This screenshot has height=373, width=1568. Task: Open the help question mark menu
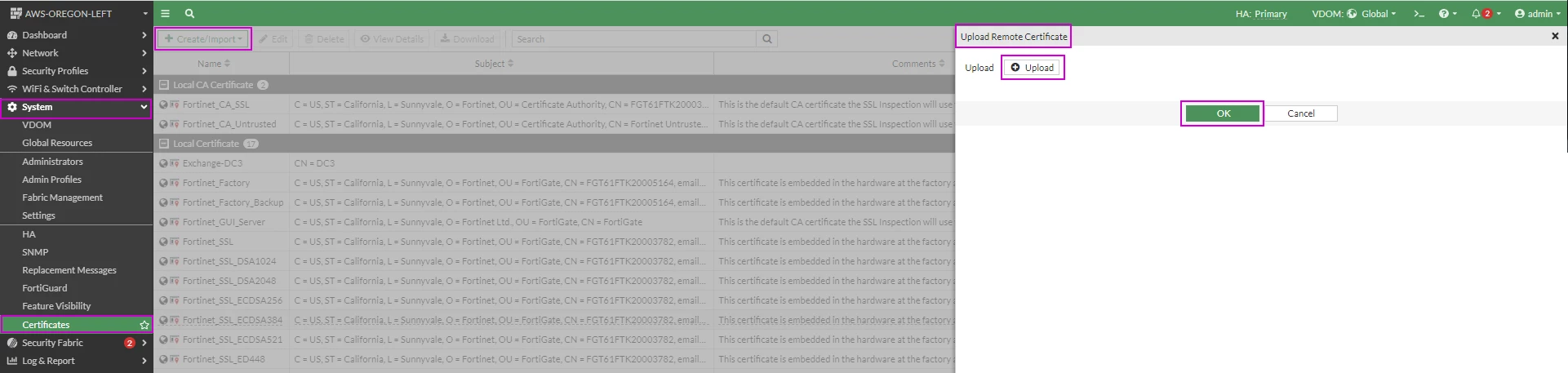tap(1448, 13)
